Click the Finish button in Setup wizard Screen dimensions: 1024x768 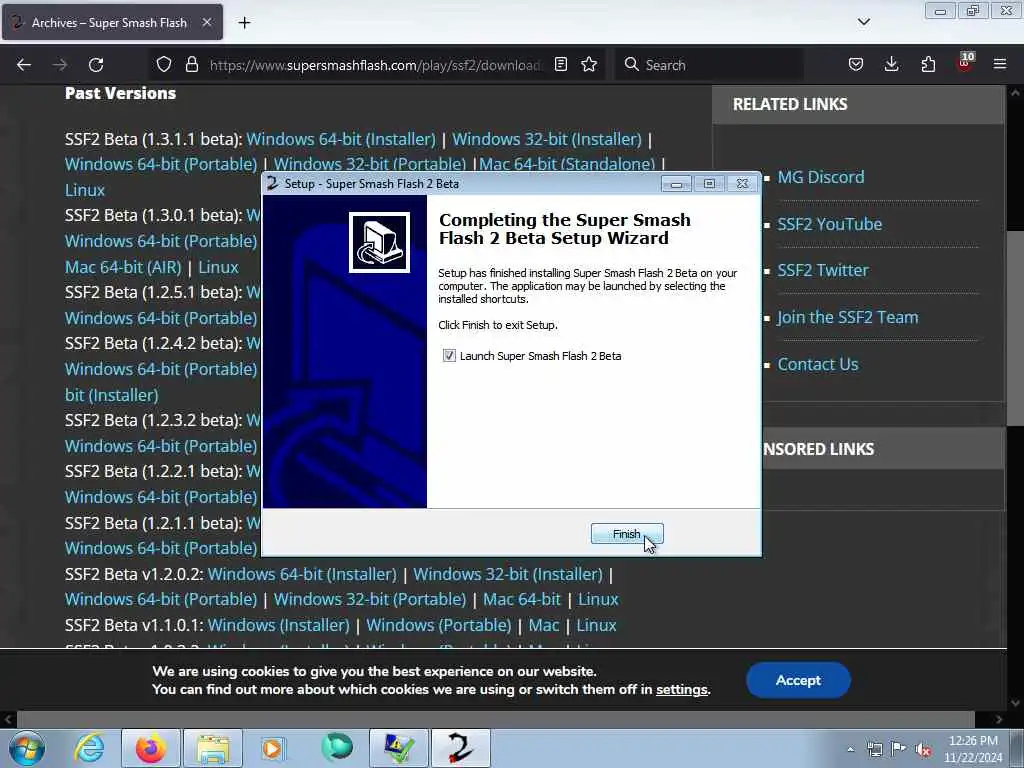tap(627, 534)
